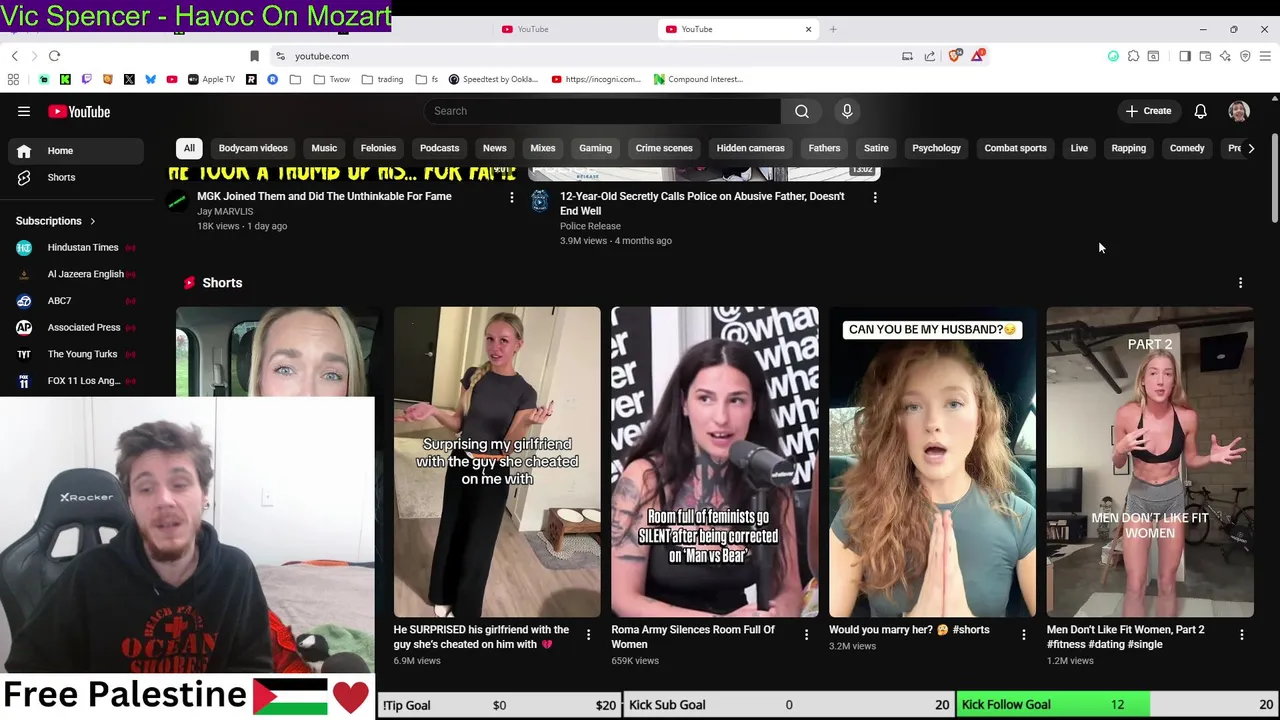Reload the page in browser
Image resolution: width=1280 pixels, height=720 pixels.
[x=55, y=56]
